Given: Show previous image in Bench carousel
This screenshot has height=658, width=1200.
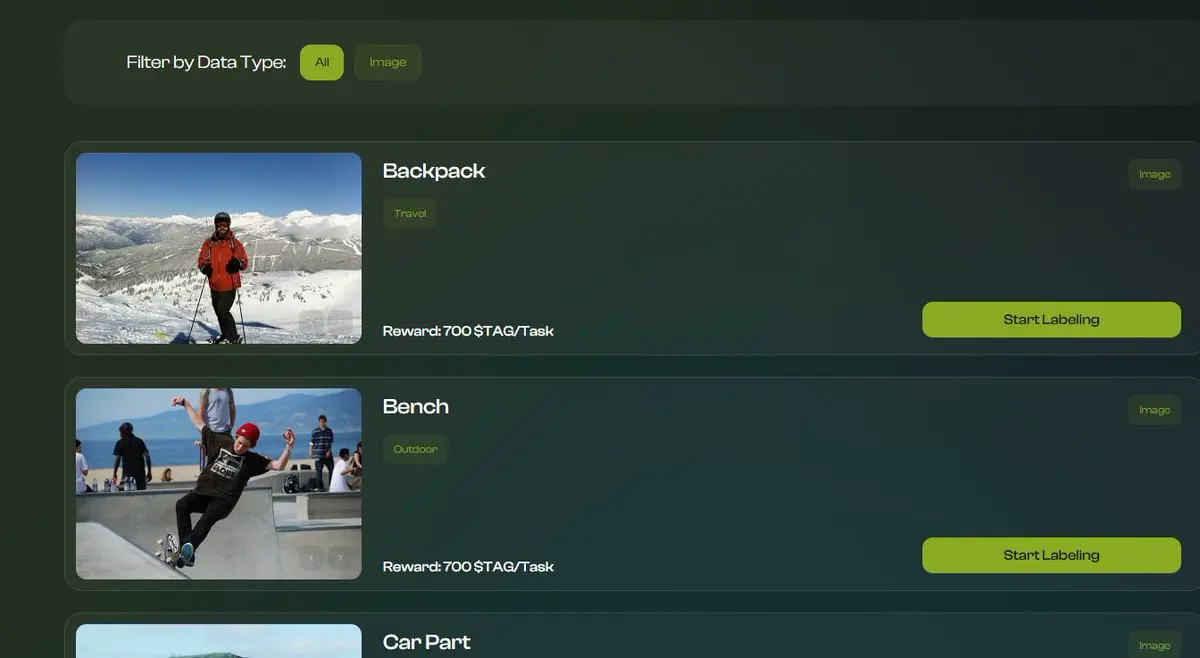Looking at the screenshot, I should 311,558.
